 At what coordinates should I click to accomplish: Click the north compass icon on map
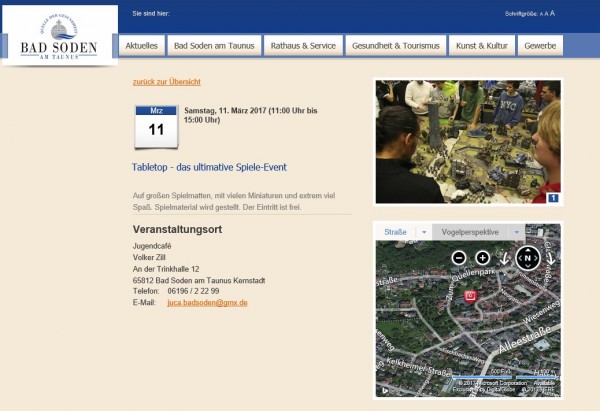click(x=527, y=258)
